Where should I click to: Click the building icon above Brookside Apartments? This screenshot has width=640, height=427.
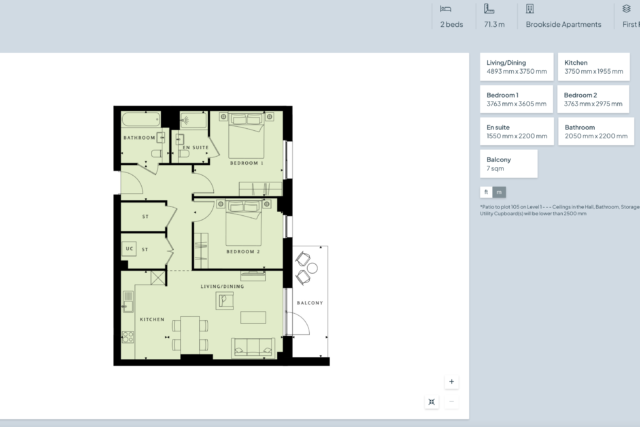(x=530, y=8)
